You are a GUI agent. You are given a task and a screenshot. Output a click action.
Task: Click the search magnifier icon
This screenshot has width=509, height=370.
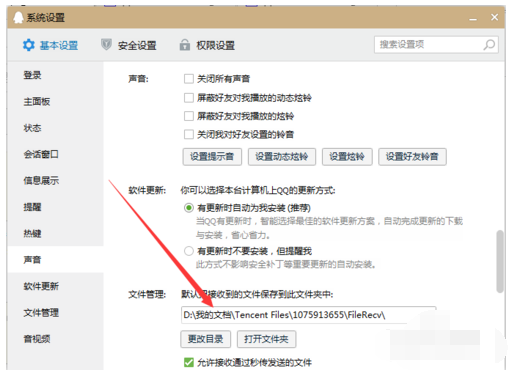click(489, 45)
